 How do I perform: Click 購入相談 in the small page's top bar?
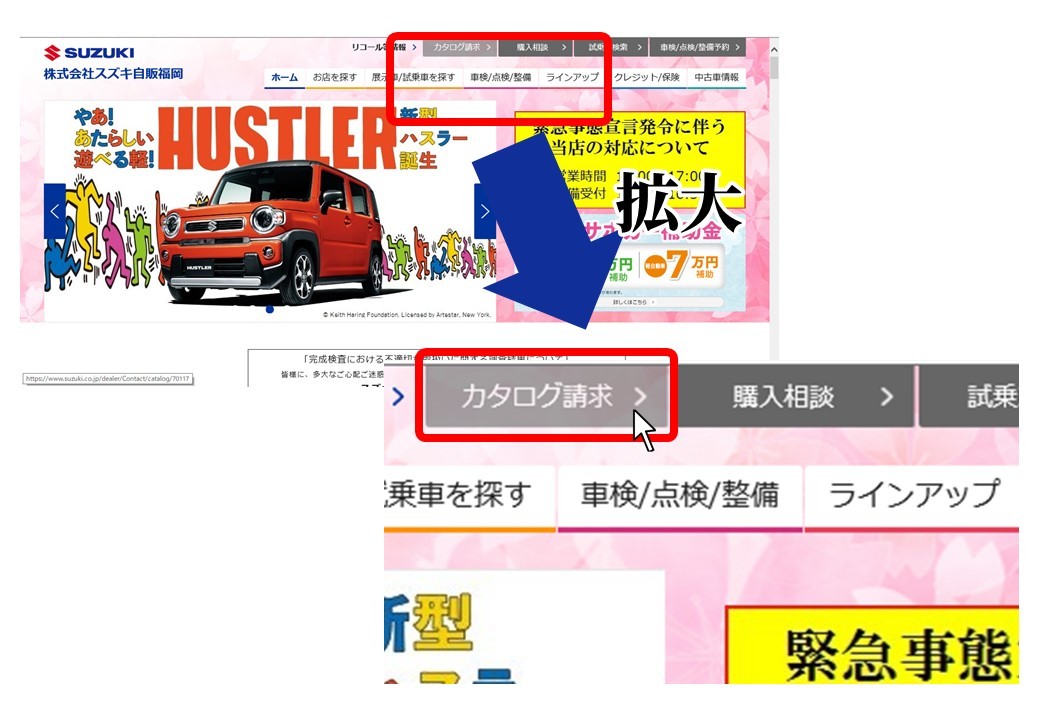[x=536, y=47]
